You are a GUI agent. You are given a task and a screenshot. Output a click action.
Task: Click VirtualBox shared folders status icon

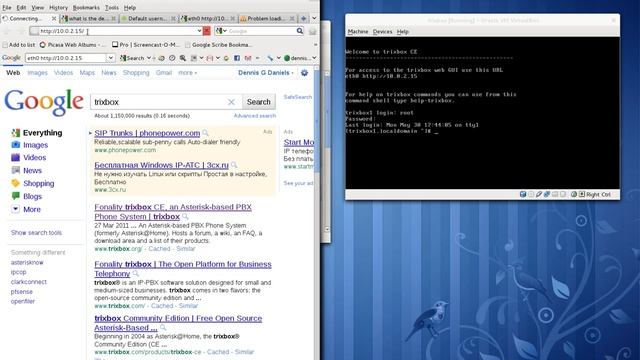(555, 194)
